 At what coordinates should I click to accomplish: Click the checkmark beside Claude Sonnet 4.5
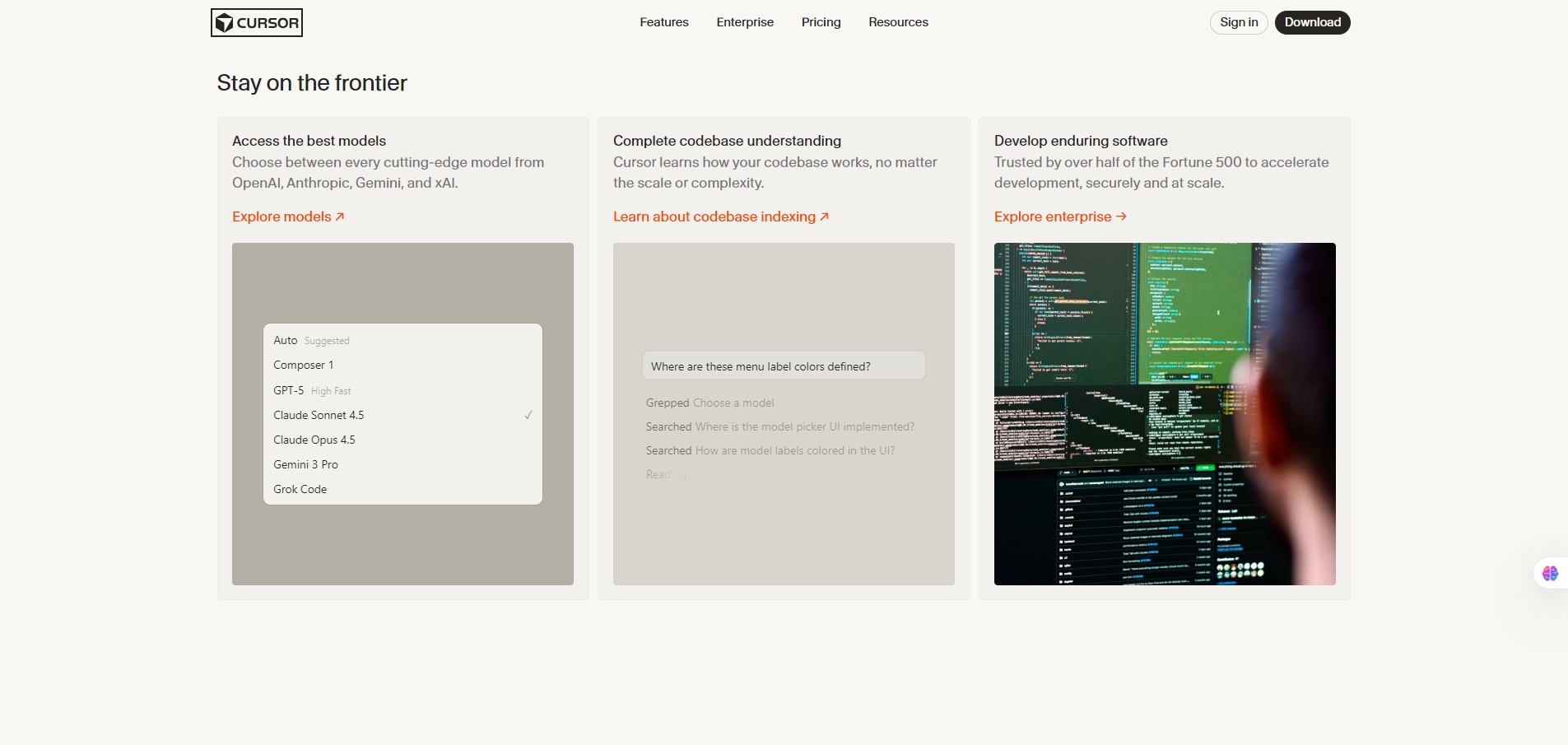click(x=528, y=415)
